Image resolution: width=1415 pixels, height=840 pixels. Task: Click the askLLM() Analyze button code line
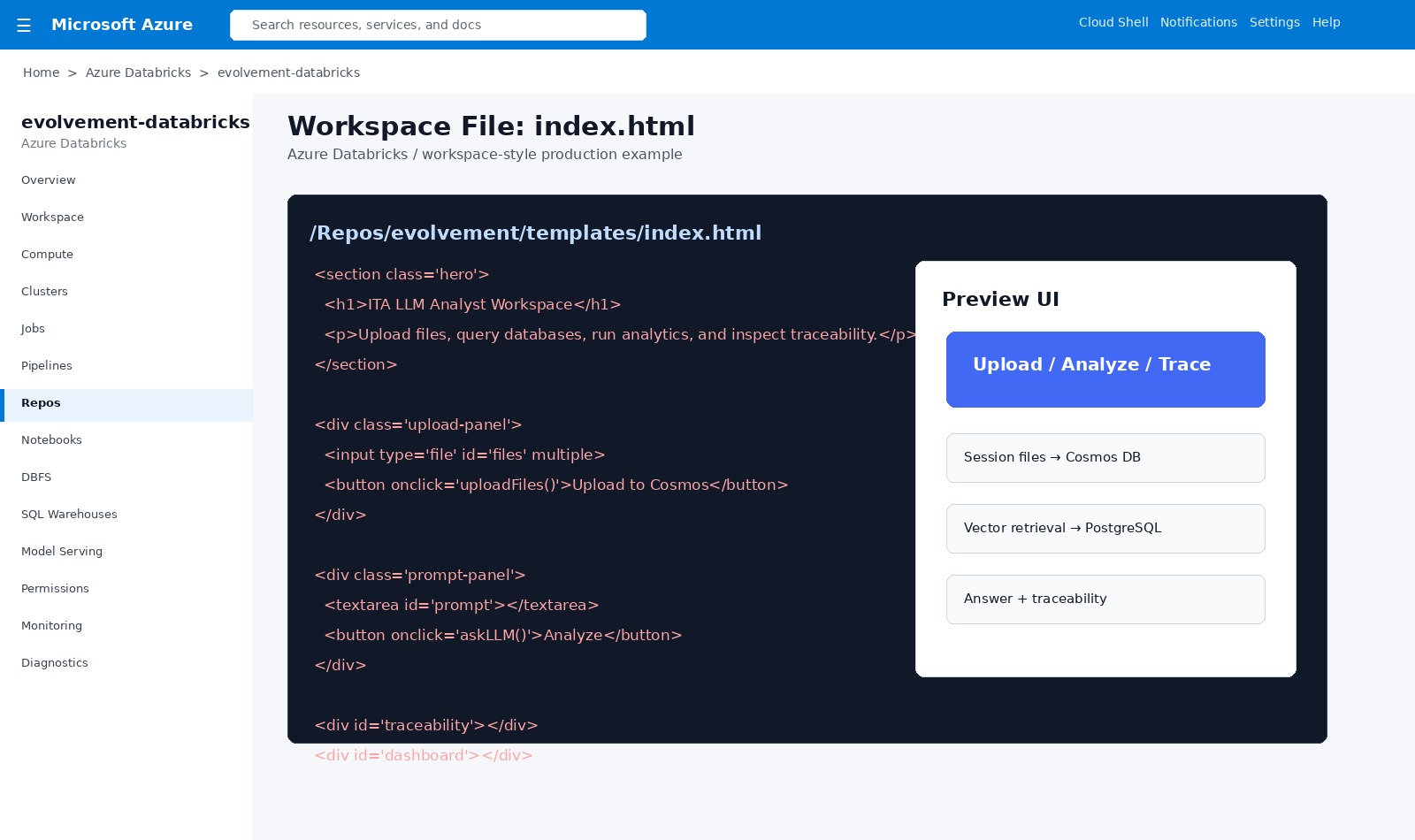point(502,636)
